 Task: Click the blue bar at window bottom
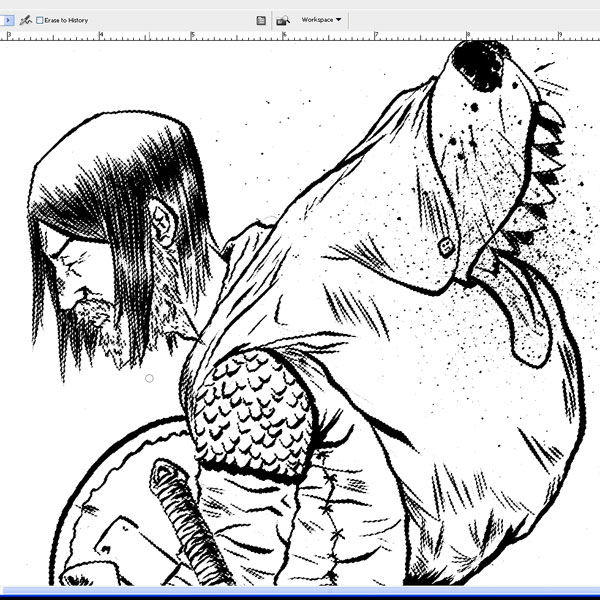[300, 592]
